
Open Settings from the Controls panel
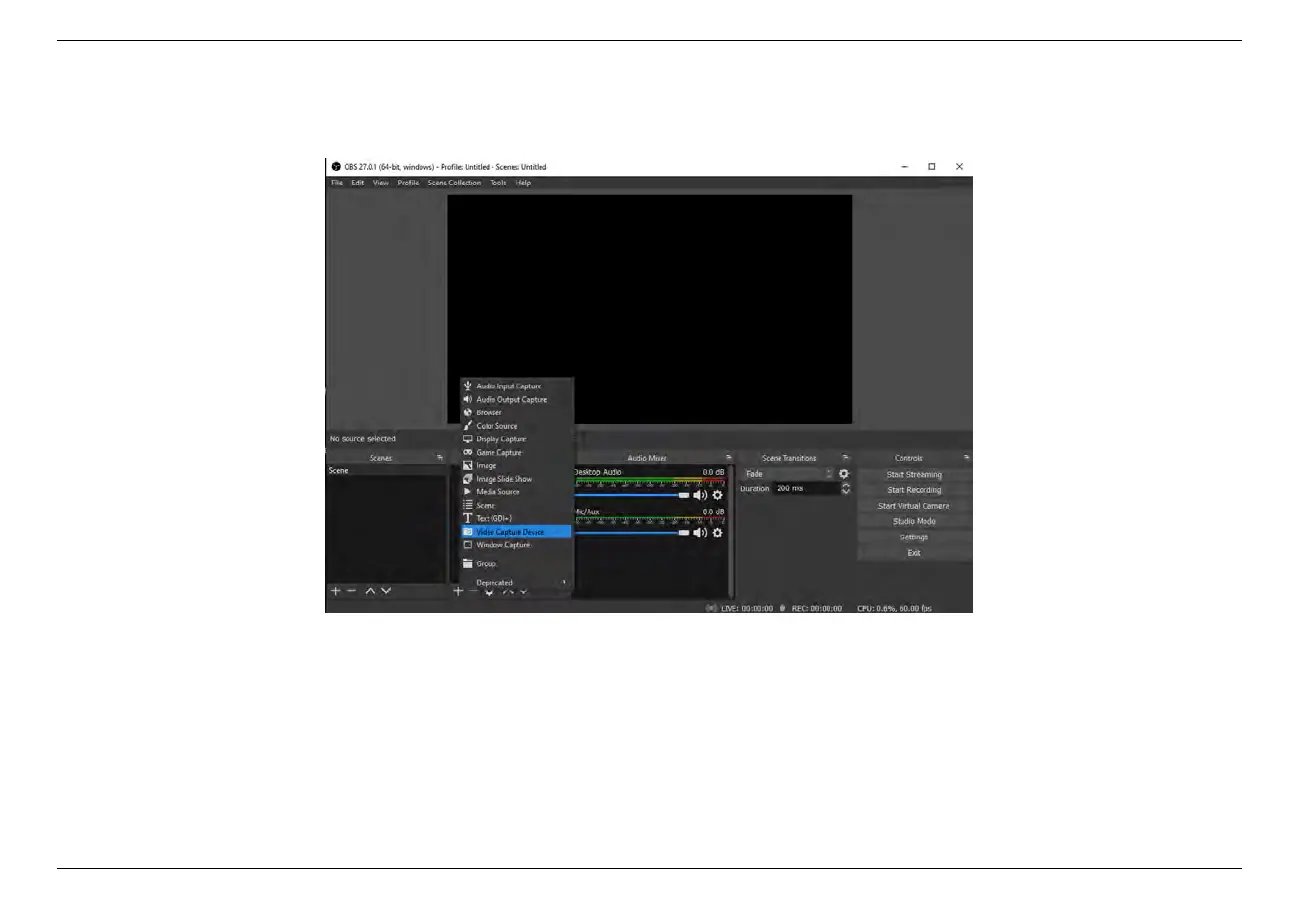click(914, 537)
